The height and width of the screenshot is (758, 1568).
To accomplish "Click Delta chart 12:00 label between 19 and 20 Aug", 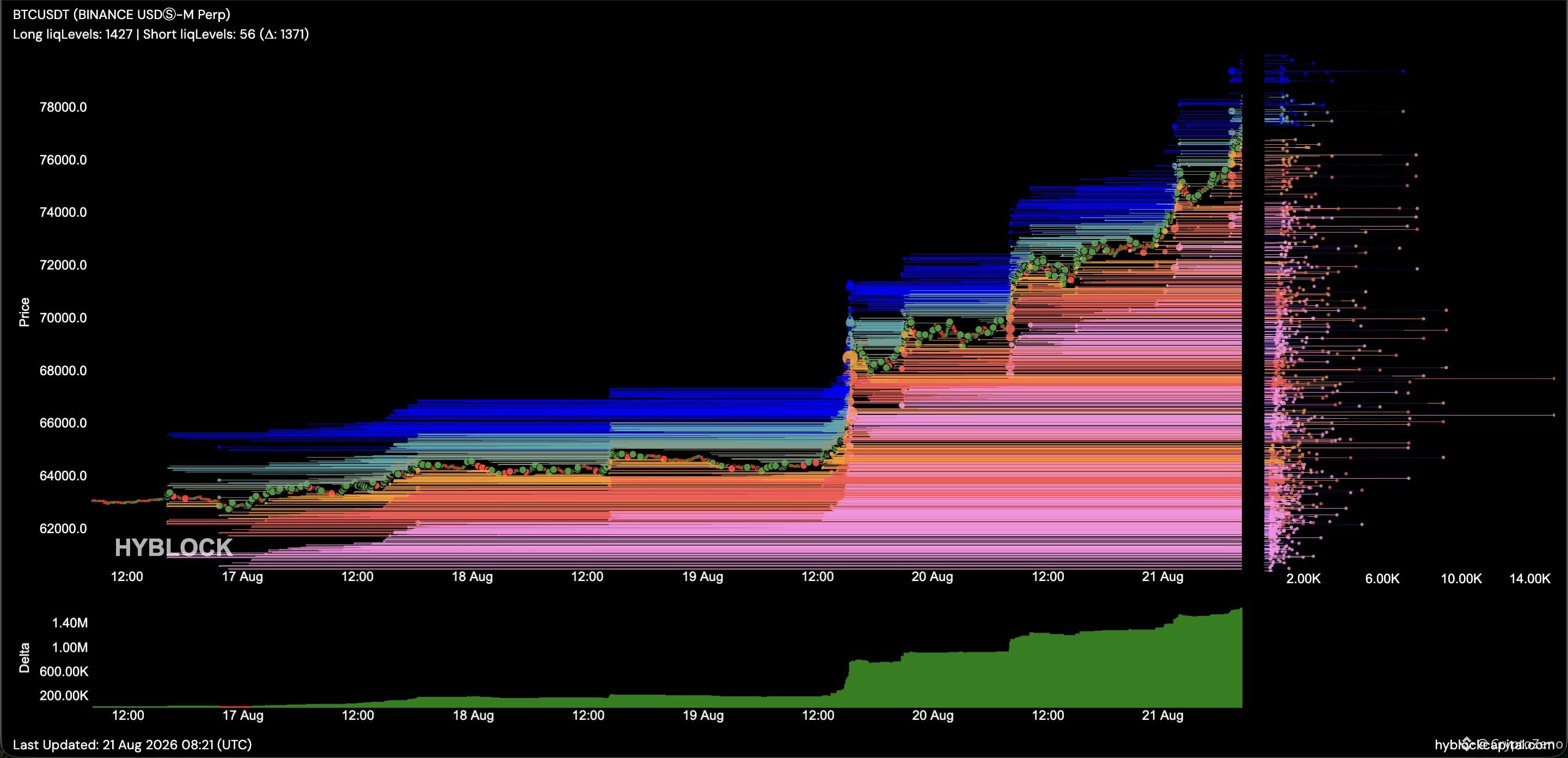I will click(818, 716).
